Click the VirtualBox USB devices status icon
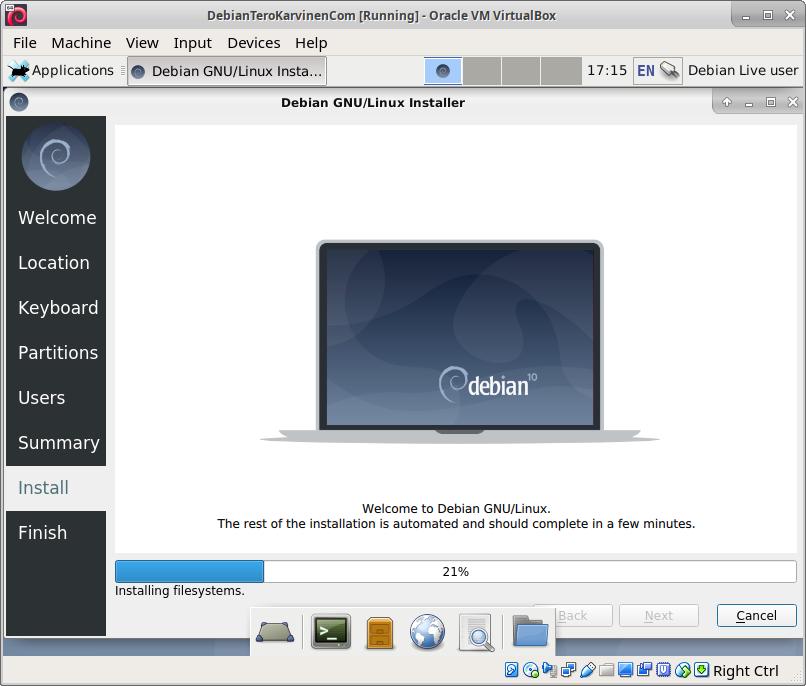 (x=588, y=670)
